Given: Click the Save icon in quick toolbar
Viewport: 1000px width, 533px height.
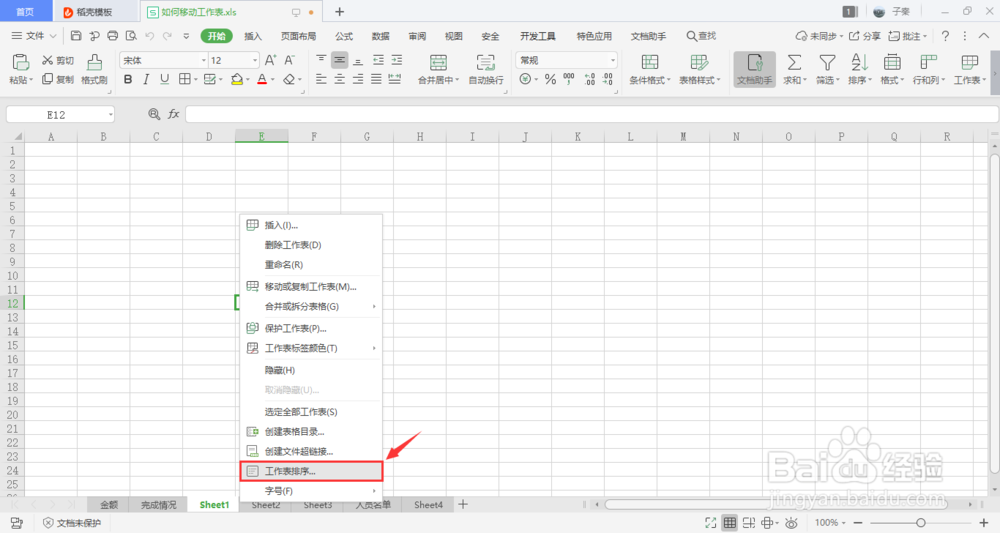Looking at the screenshot, I should pos(76,36).
